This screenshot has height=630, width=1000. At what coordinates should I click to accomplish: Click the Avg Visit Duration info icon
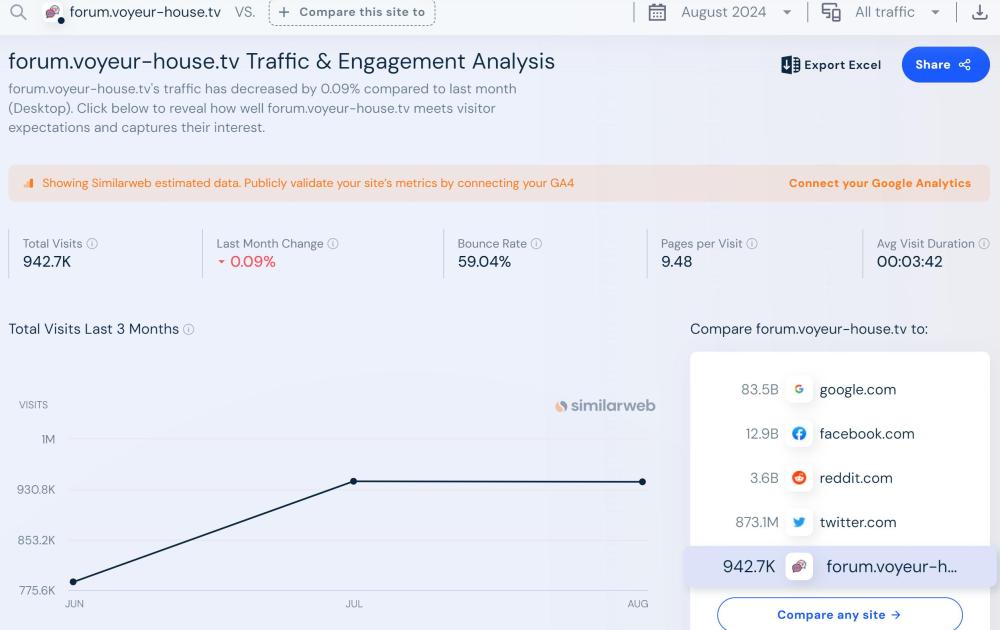[x=984, y=244]
